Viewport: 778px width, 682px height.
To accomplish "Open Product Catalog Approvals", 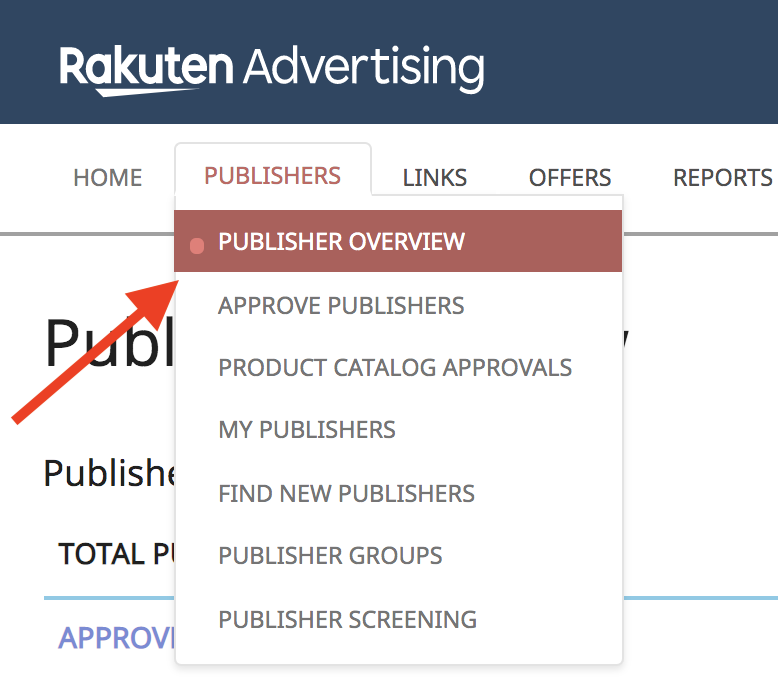I will point(395,367).
